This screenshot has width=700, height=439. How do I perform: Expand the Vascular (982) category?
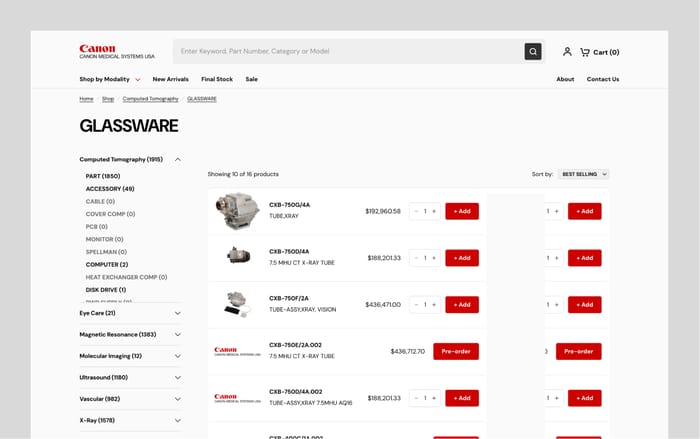click(130, 399)
